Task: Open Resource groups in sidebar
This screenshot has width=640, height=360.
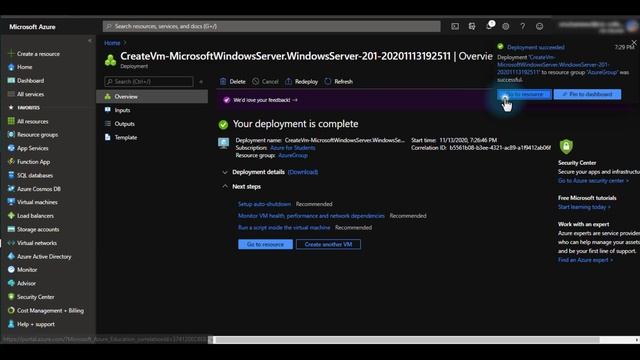Action: (37, 135)
